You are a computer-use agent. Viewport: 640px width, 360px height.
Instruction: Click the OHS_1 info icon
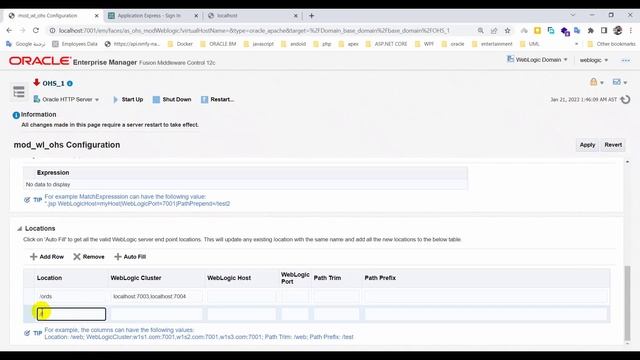(x=70, y=83)
